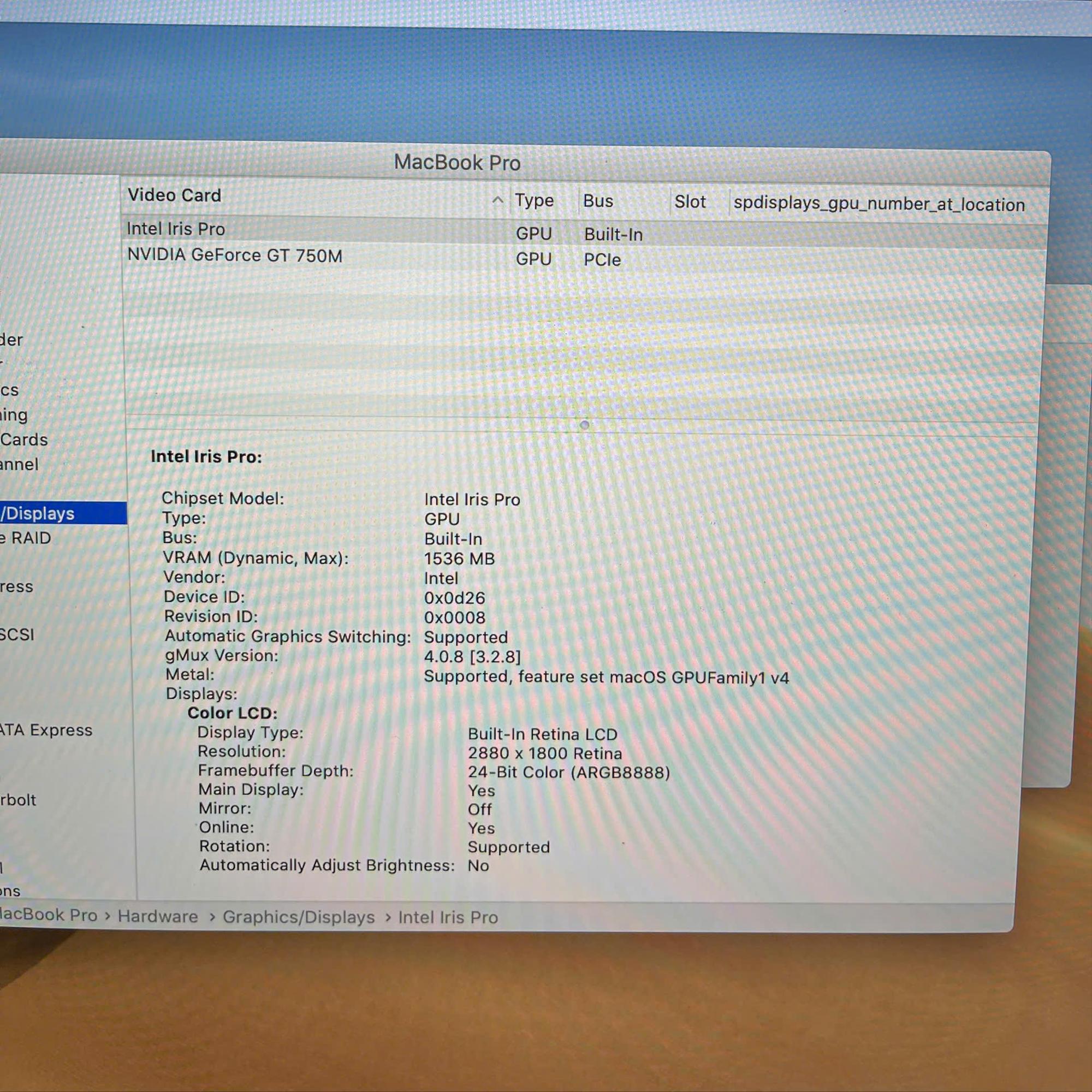Select the NVIDIA GeForce GT 750M row
Screen dimensions: 1092x1092
tap(584, 258)
